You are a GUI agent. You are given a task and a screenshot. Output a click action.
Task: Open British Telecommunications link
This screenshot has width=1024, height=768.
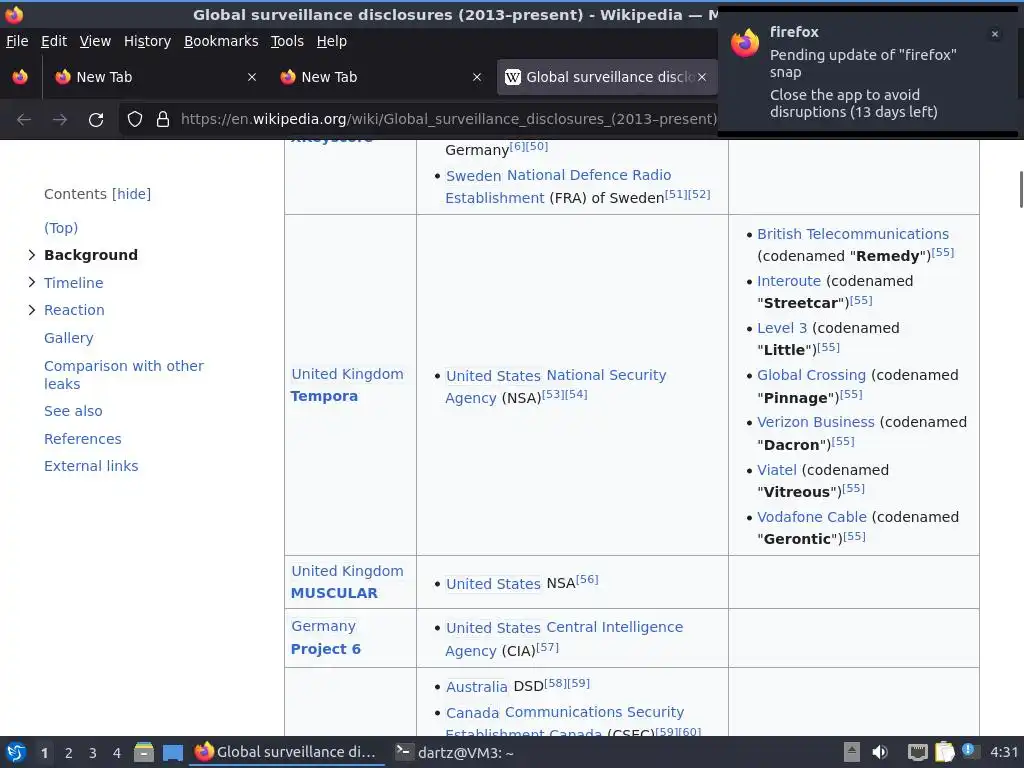(x=853, y=234)
